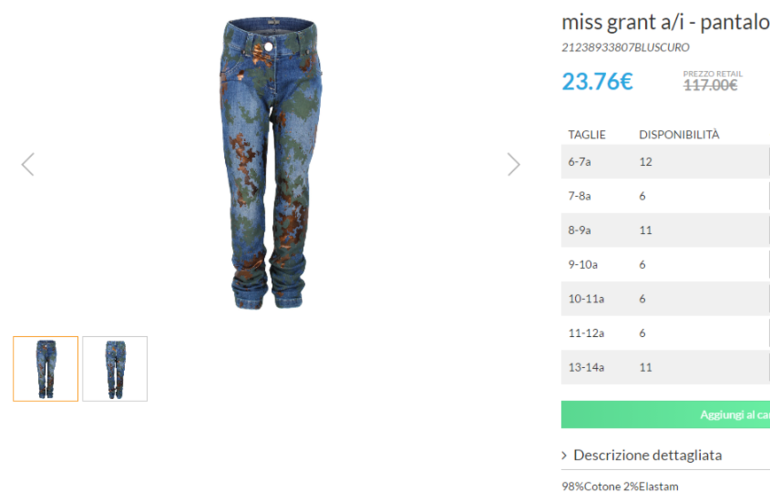Image resolution: width=770 pixels, height=501 pixels.
Task: Click the product code 21238933807BLUSCURO
Action: (x=625, y=48)
